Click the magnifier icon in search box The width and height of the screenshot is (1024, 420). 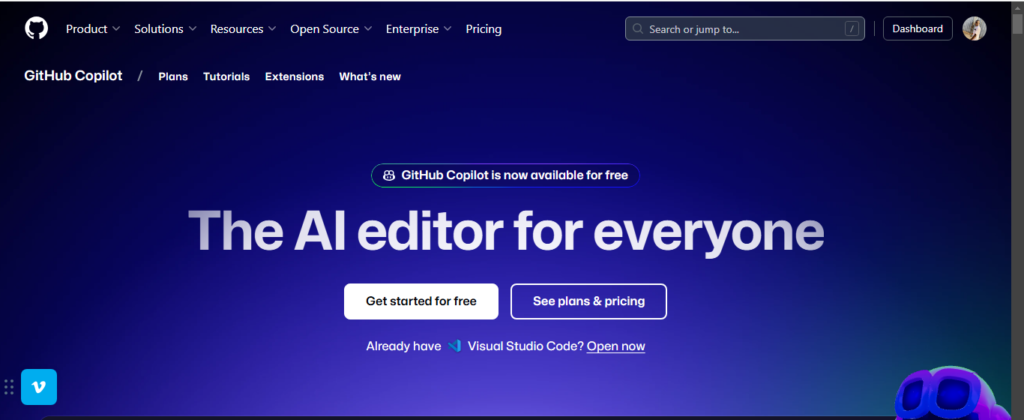tap(637, 29)
